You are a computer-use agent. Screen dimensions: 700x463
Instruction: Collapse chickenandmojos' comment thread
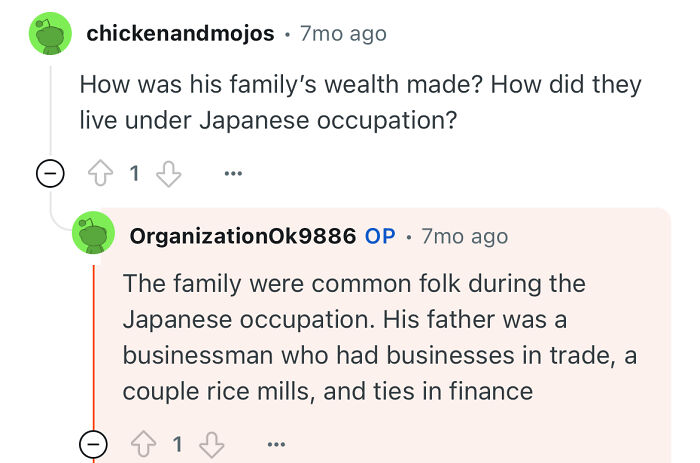50,173
